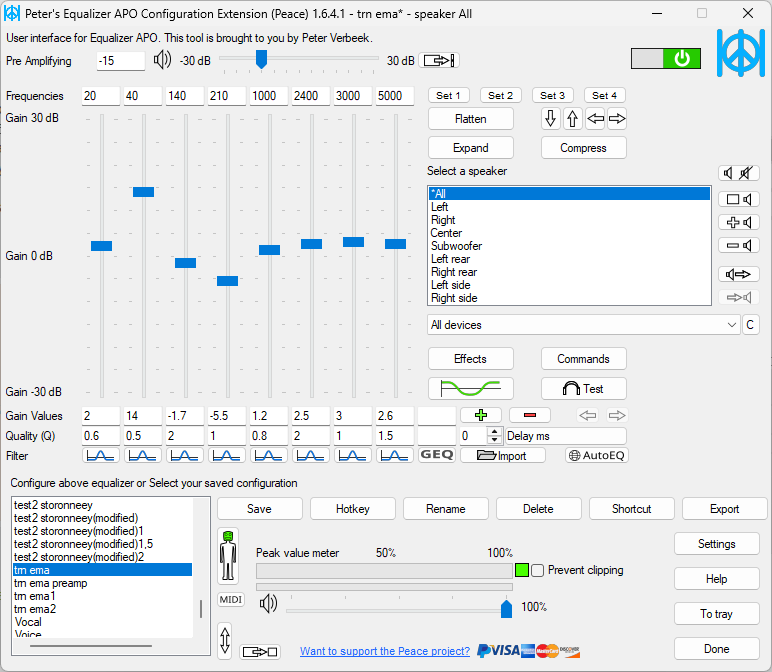Screen dimensions: 772x672
Task: Click the shift gains up arrow
Action: [572, 119]
